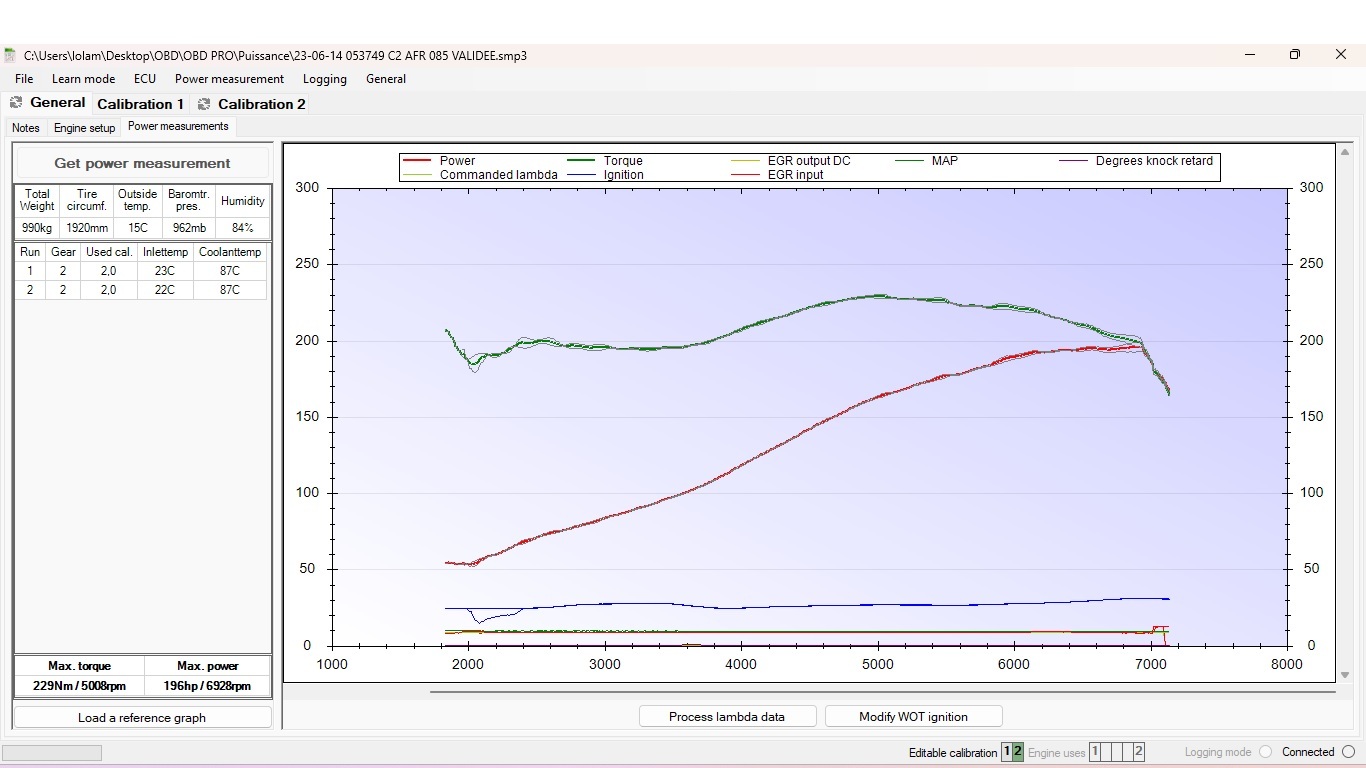Select editable calibration box 2

coord(1018,752)
